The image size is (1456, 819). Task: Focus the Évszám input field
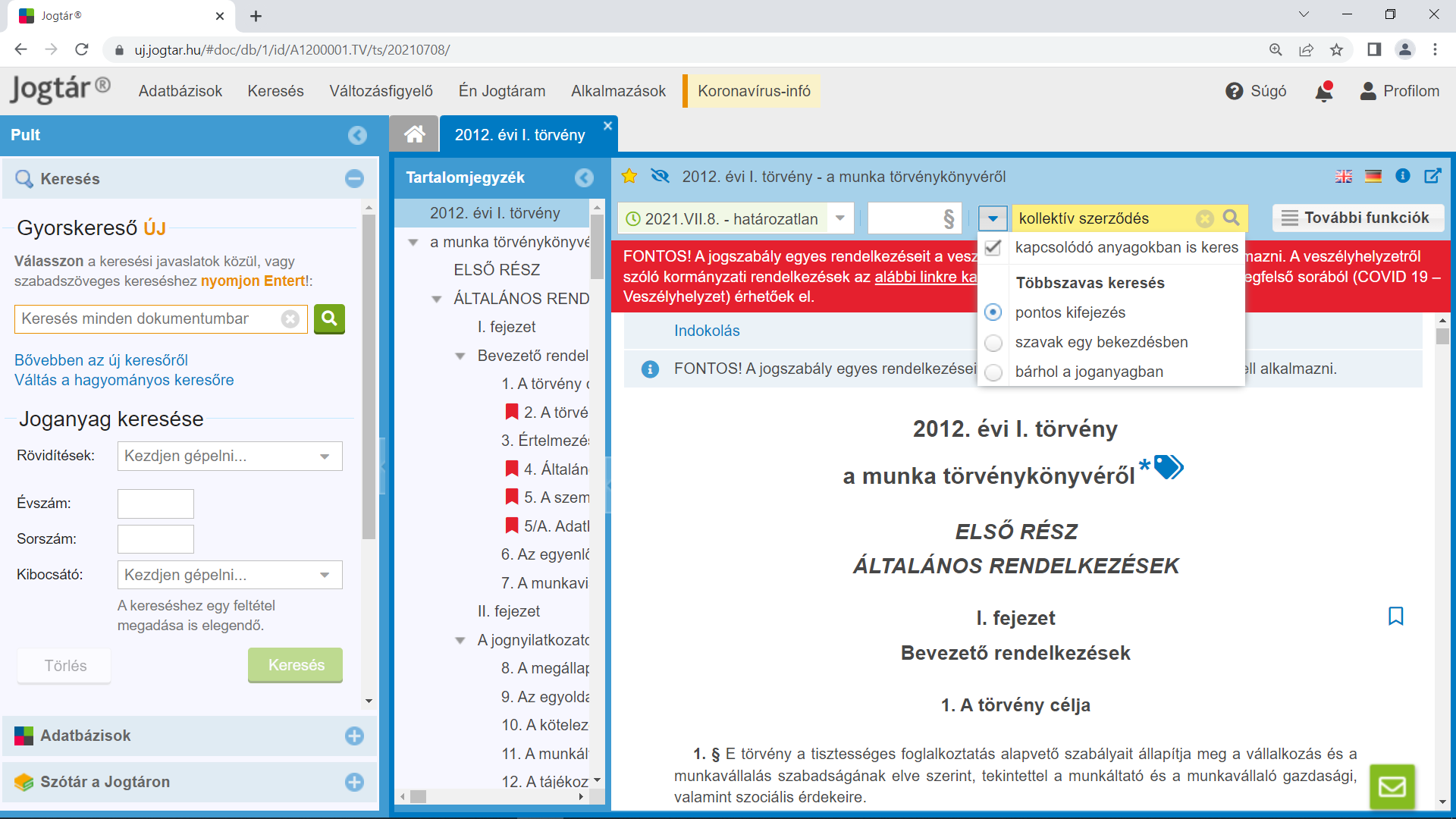pyautogui.click(x=155, y=504)
